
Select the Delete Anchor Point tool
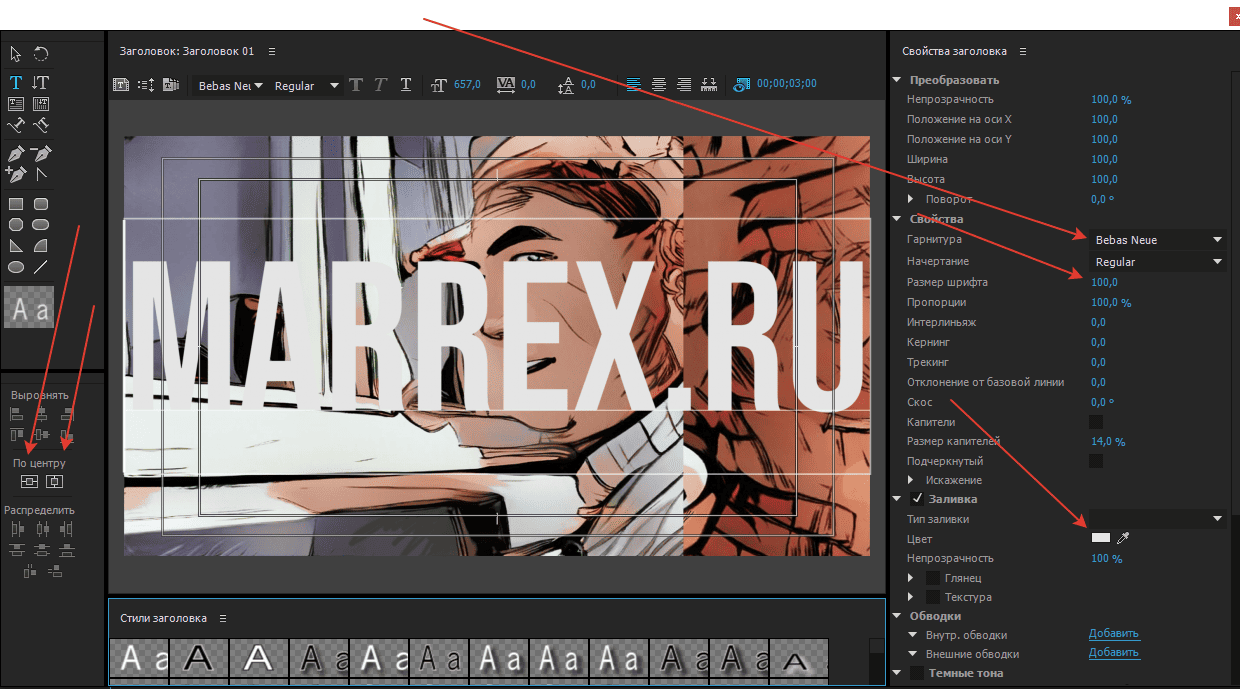[x=41, y=154]
